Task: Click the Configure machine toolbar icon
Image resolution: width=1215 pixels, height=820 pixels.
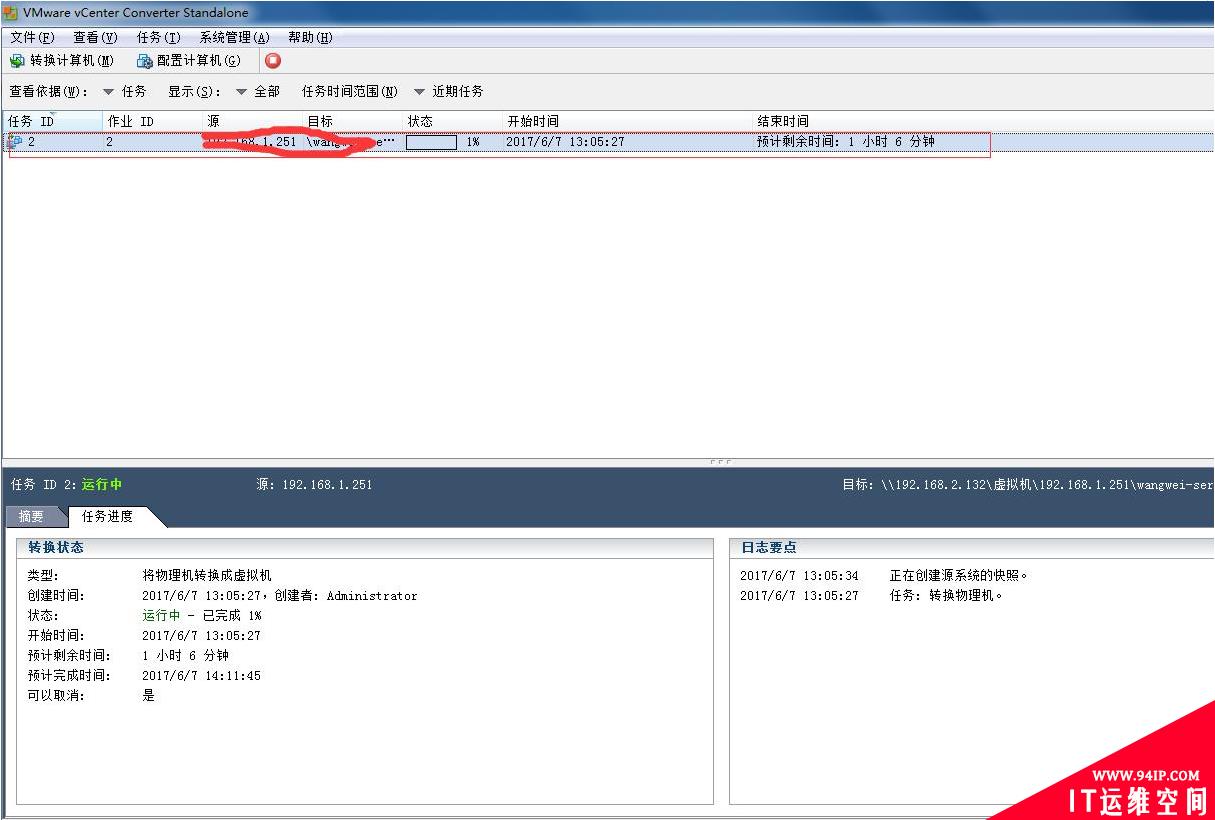Action: 145,61
